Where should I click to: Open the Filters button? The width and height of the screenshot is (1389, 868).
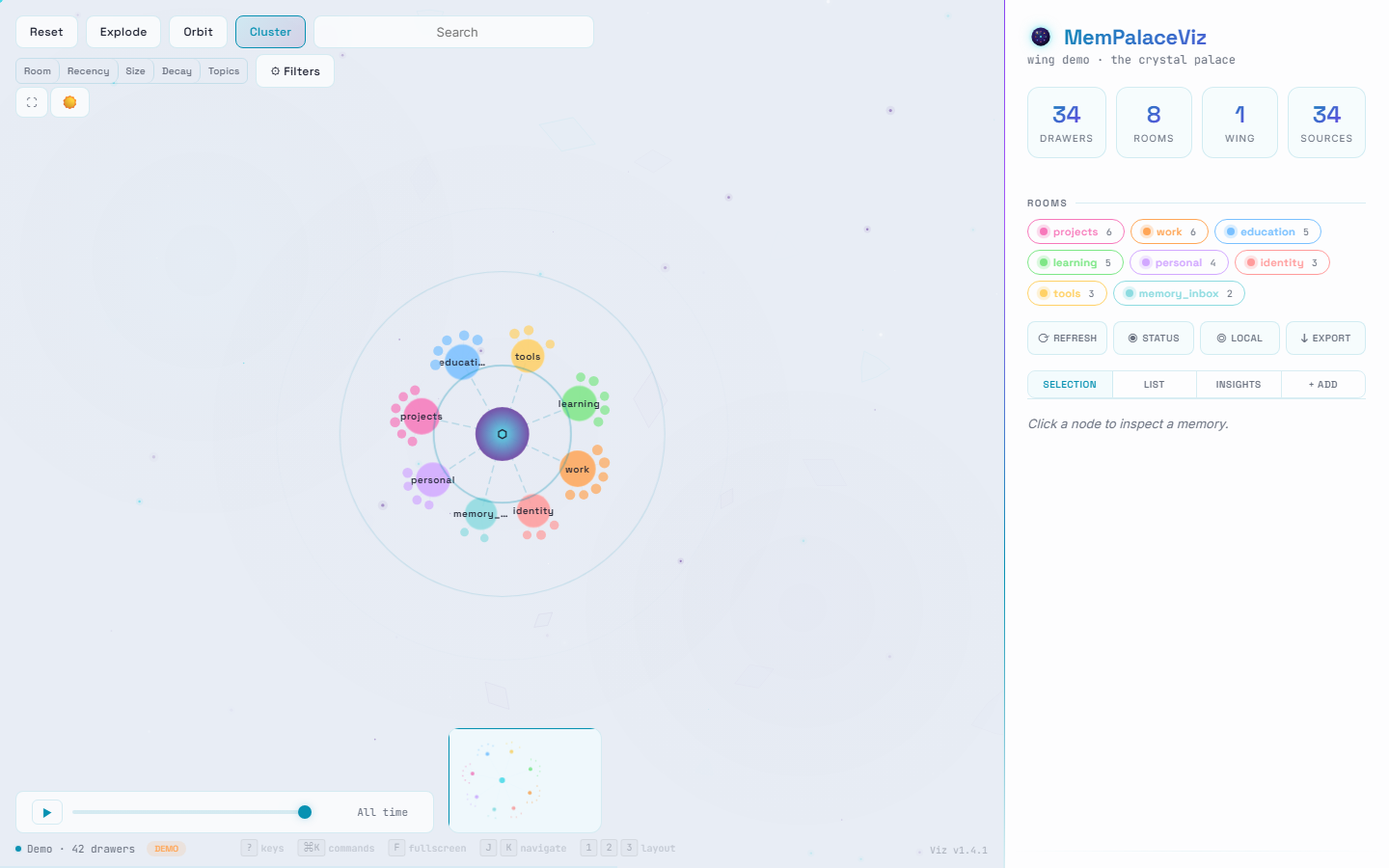point(295,71)
